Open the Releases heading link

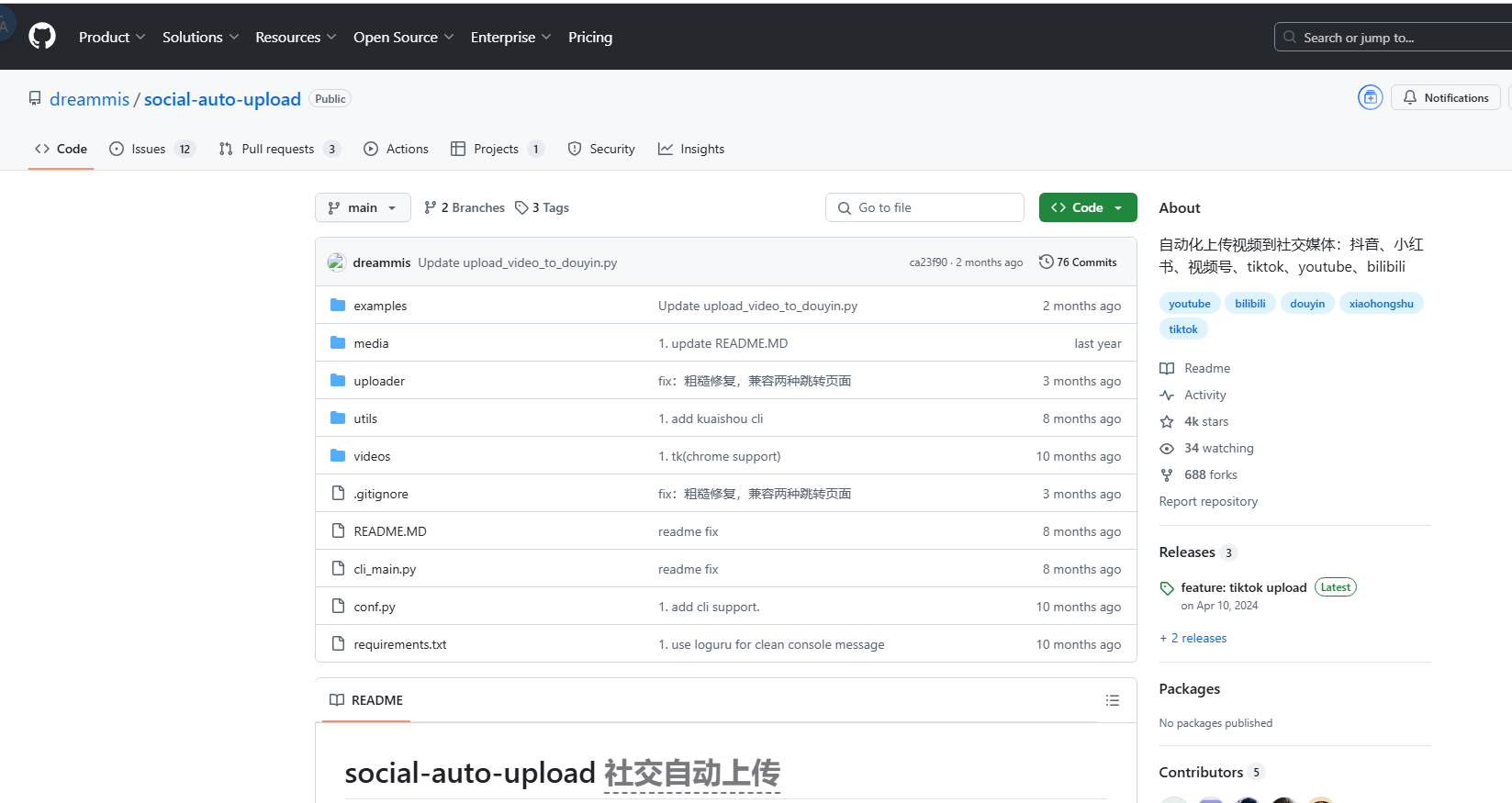point(1198,552)
